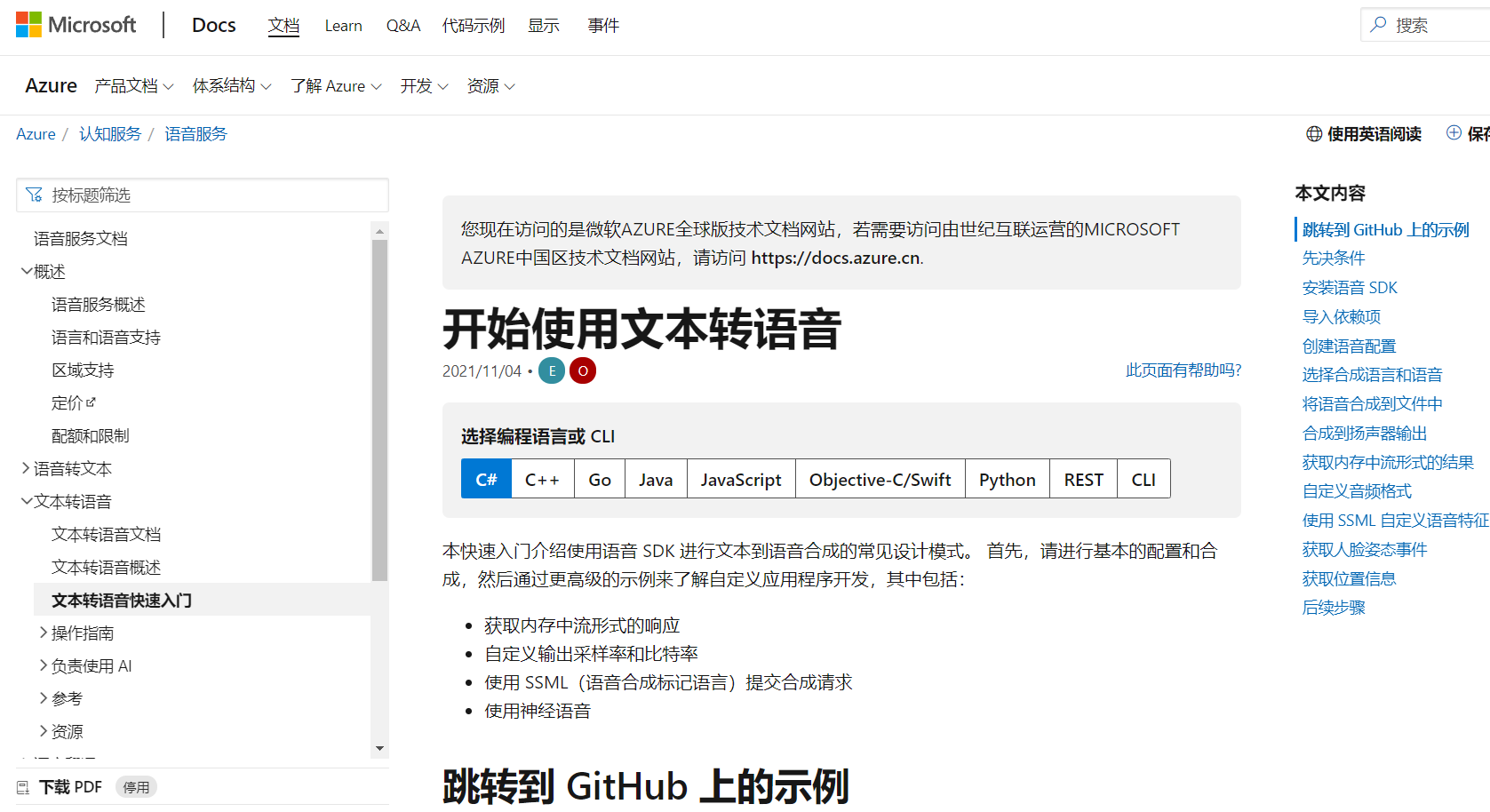The height and width of the screenshot is (812, 1490).
Task: Select the JavaScript language tab
Action: [741, 479]
